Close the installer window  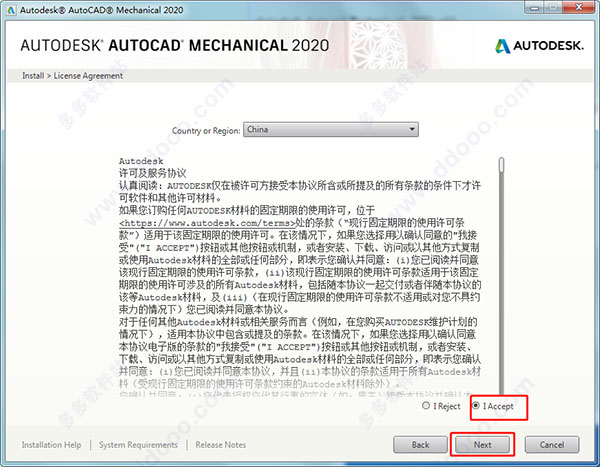pos(579,8)
